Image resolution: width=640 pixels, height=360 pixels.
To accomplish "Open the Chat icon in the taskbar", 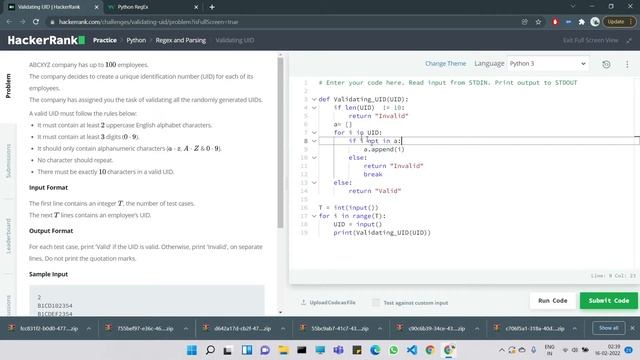I will [x=265, y=350].
